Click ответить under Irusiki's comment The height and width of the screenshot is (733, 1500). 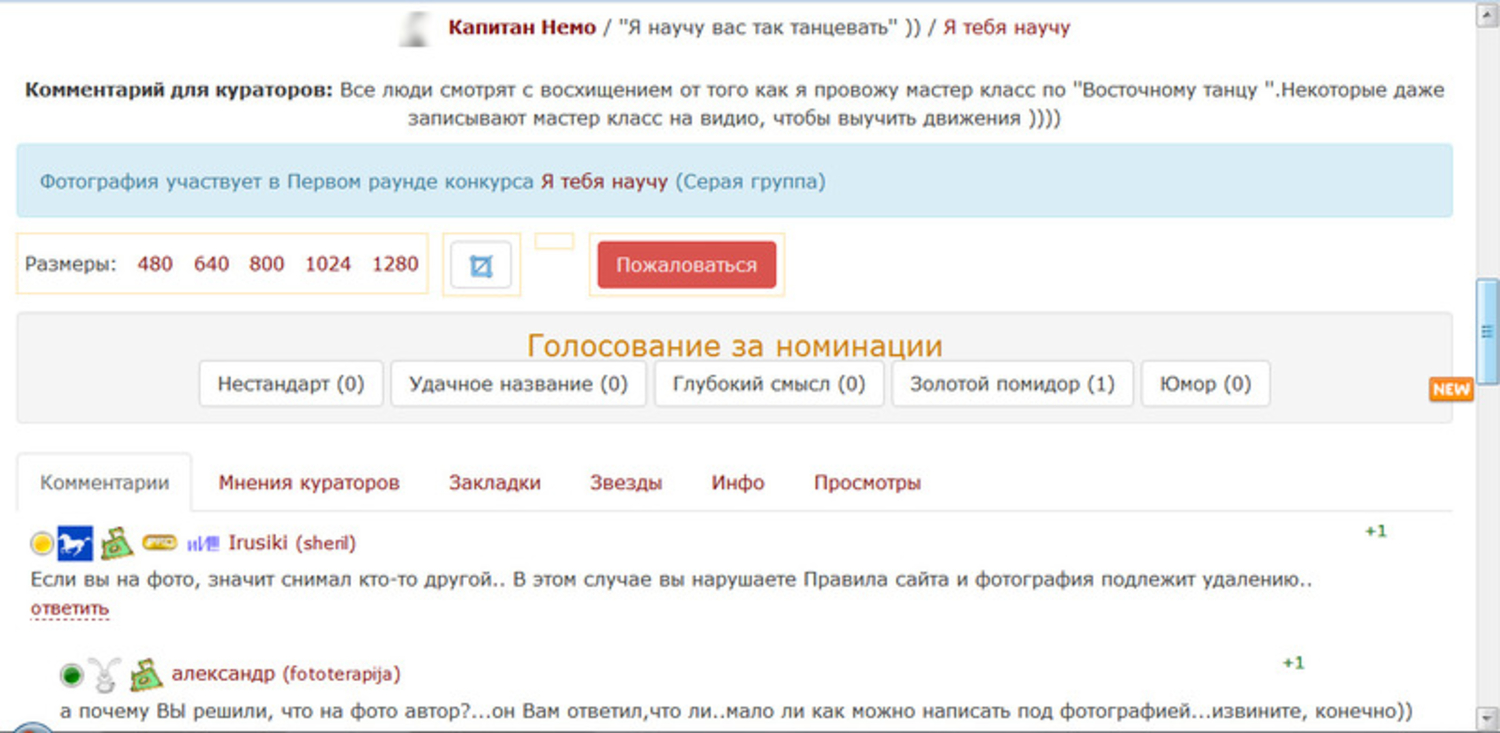[x=69, y=609]
